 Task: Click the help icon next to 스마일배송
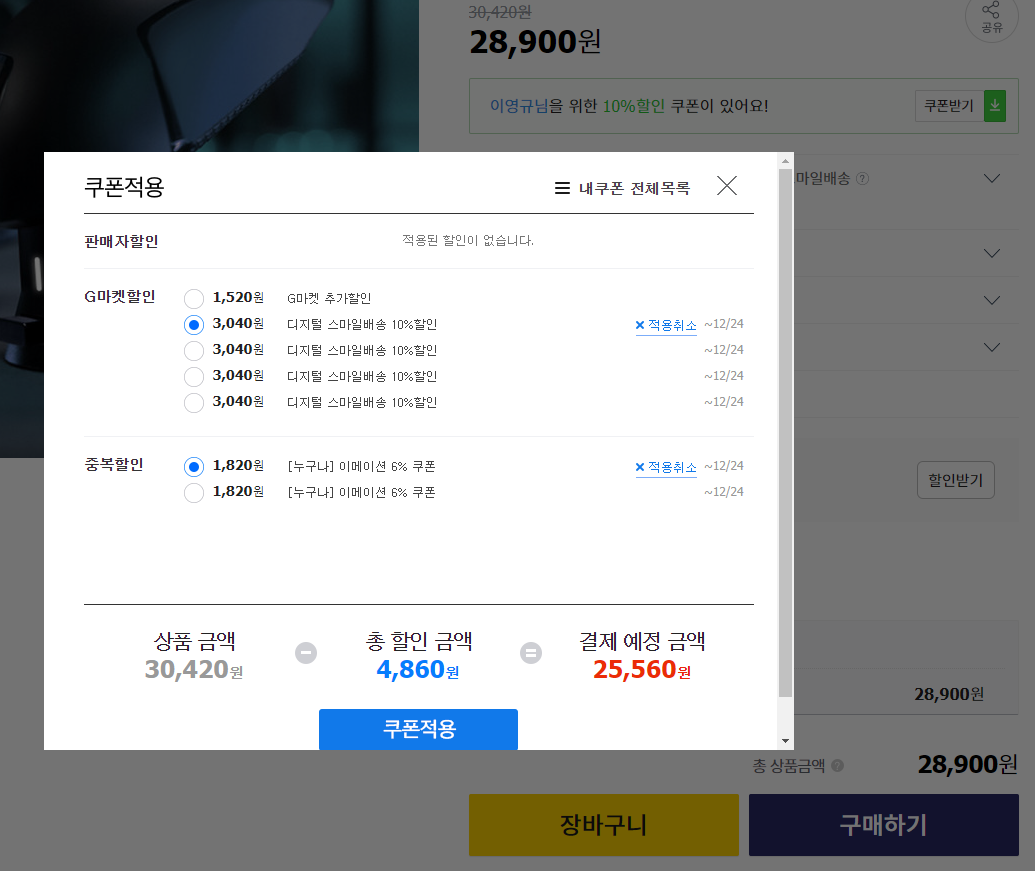[x=862, y=179]
